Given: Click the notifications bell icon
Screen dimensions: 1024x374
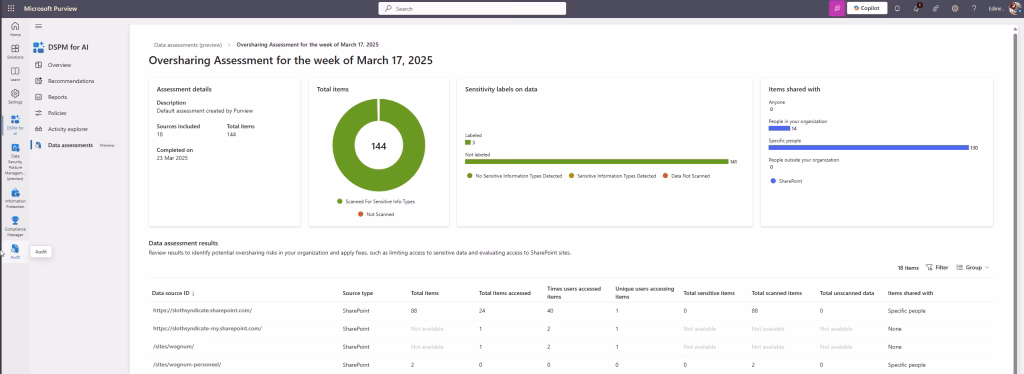Looking at the screenshot, I should (x=897, y=8).
